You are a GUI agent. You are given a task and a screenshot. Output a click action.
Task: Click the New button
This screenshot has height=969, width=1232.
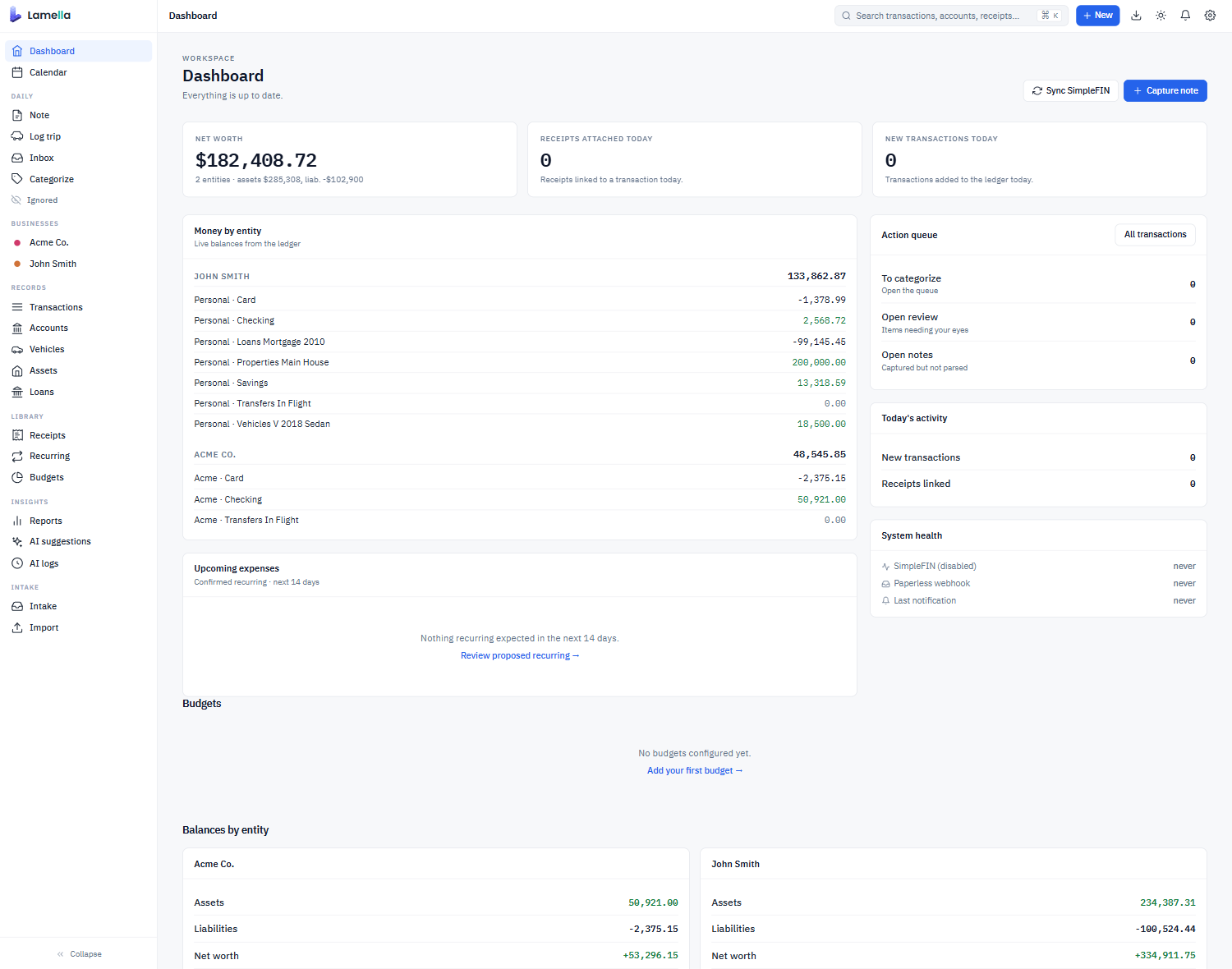click(x=1097, y=16)
